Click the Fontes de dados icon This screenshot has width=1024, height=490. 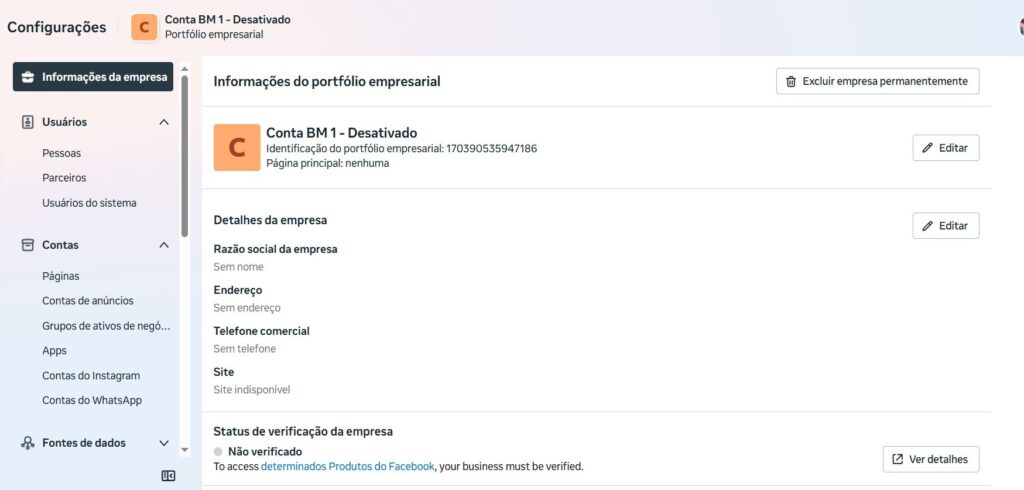tap(28, 443)
